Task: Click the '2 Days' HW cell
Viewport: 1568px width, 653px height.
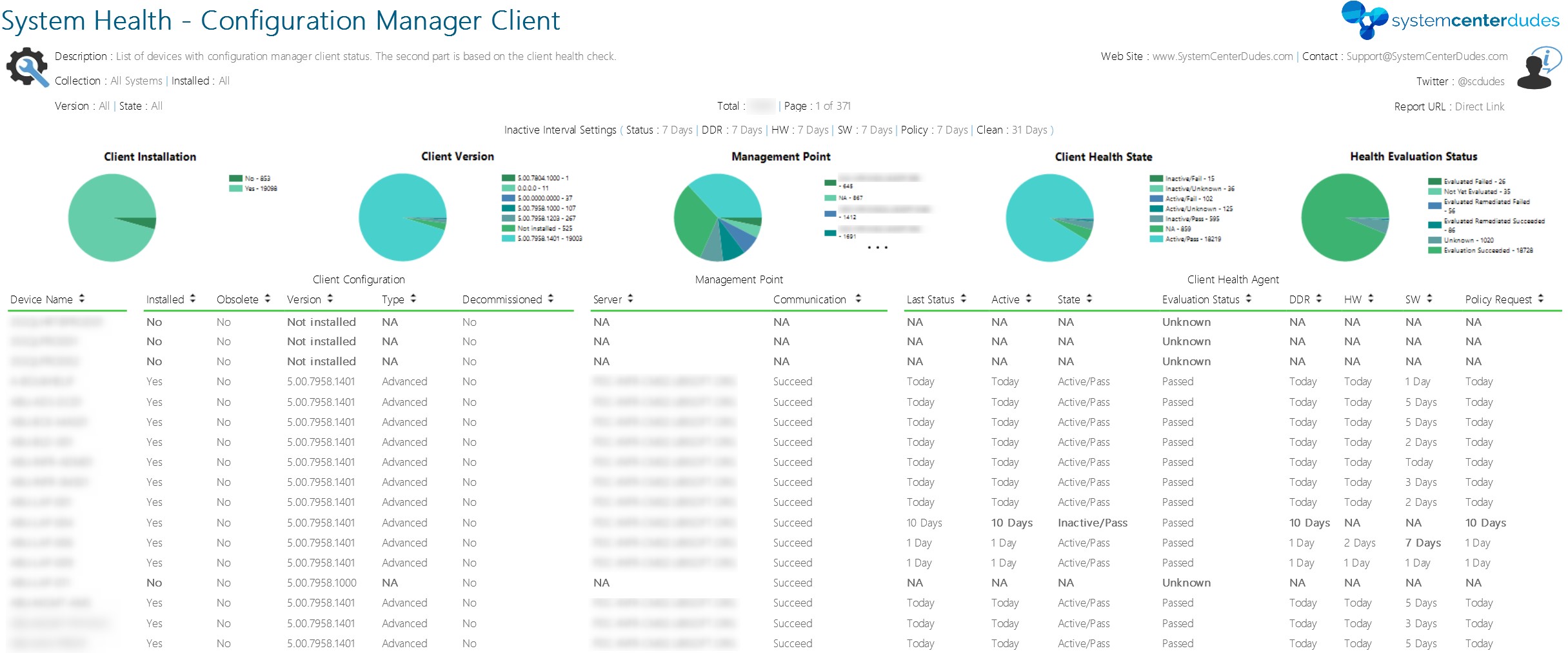Action: 1360,543
